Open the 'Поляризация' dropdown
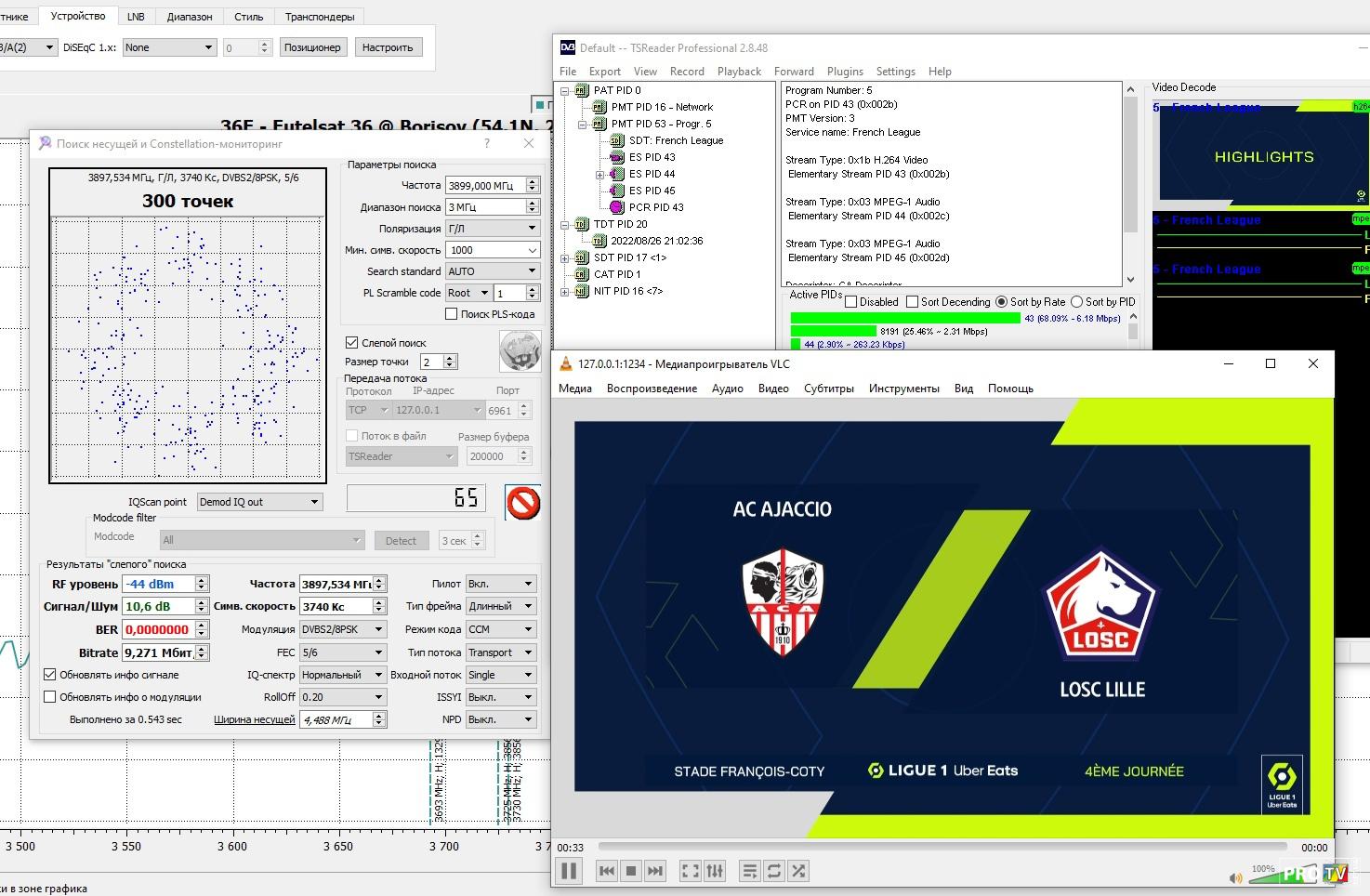Image resolution: width=1370 pixels, height=896 pixels. point(493,229)
